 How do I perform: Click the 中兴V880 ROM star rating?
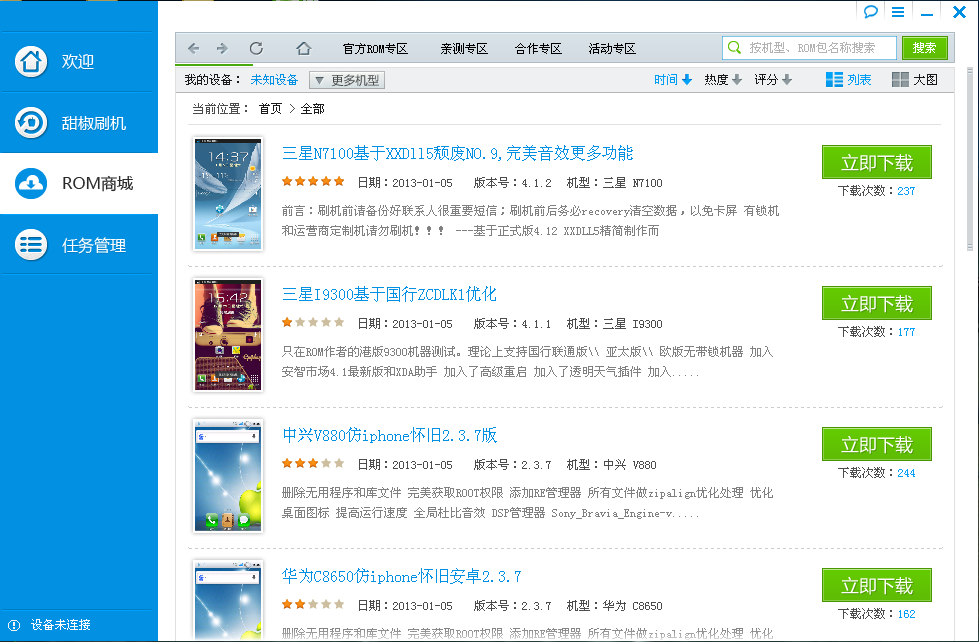click(x=313, y=463)
